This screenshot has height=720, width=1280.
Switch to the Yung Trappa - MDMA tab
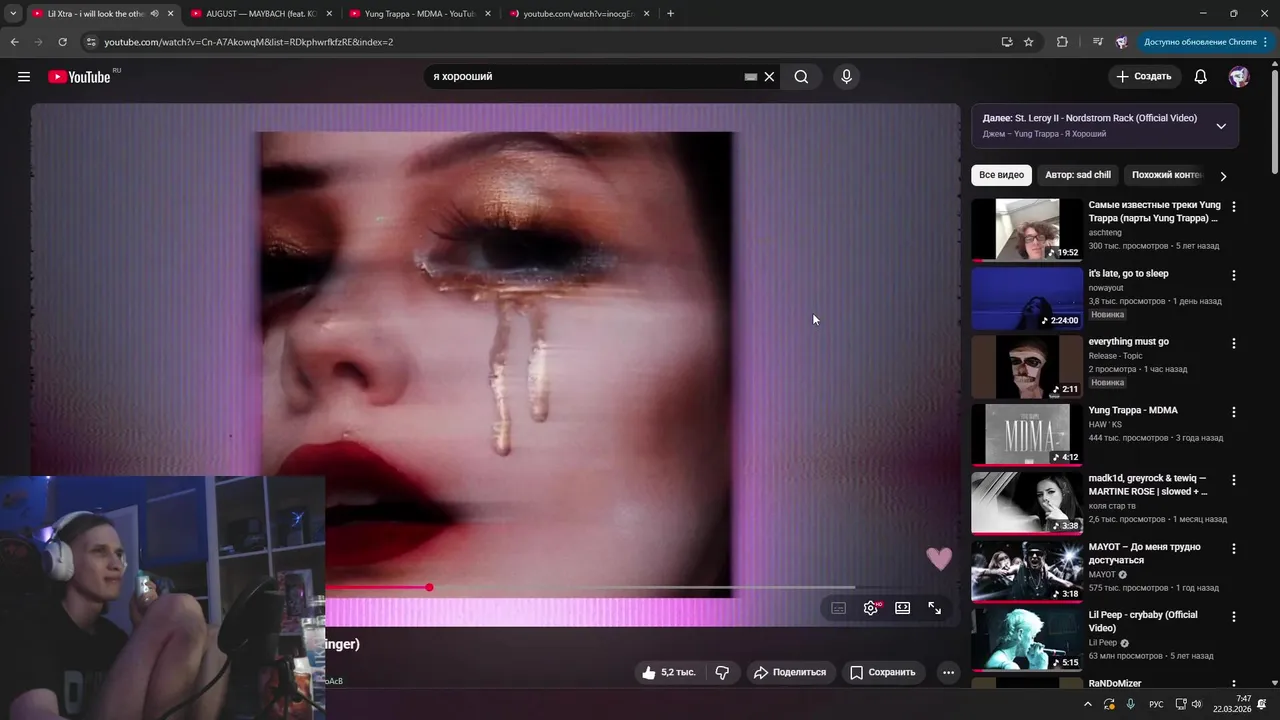pos(418,14)
